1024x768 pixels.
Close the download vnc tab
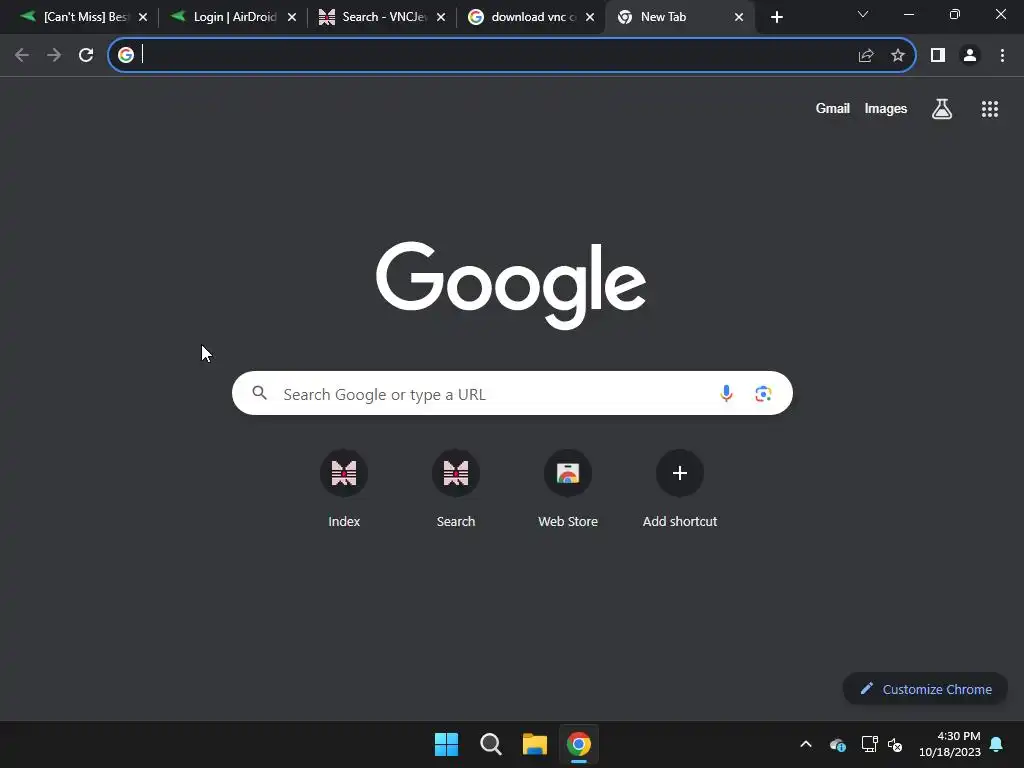click(x=590, y=18)
